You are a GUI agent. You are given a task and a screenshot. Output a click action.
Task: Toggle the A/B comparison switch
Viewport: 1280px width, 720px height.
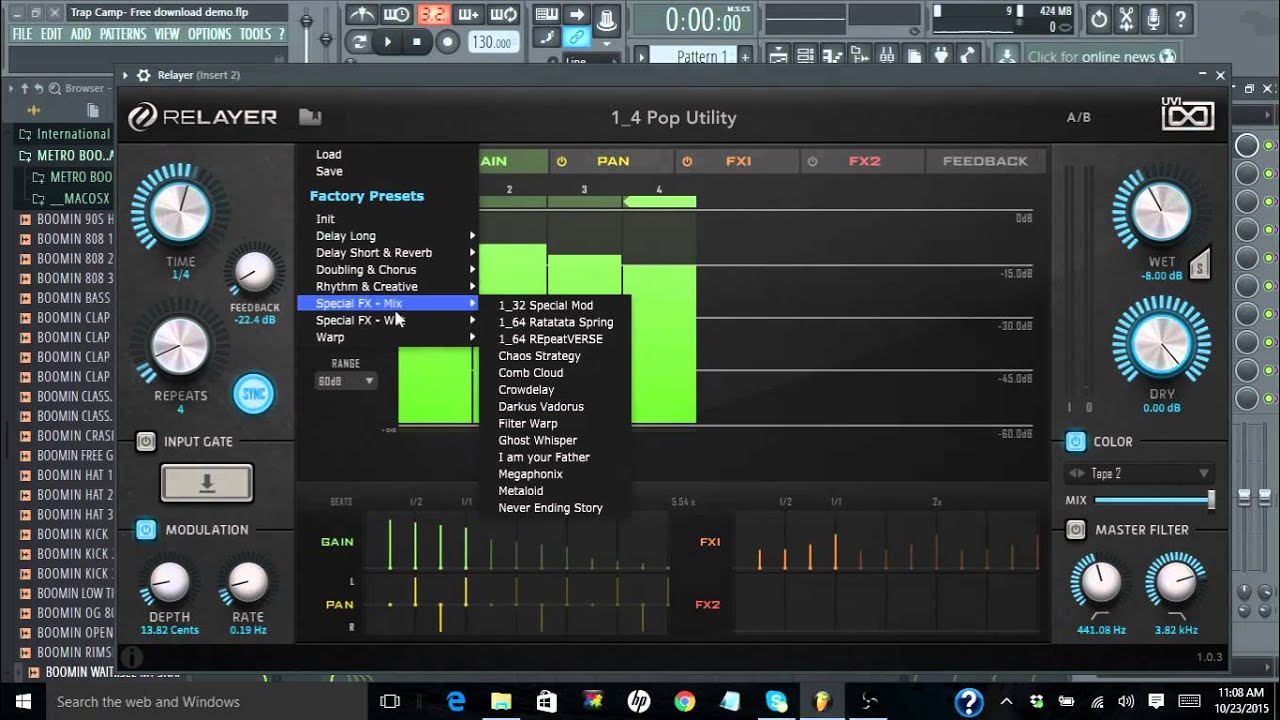click(1079, 117)
